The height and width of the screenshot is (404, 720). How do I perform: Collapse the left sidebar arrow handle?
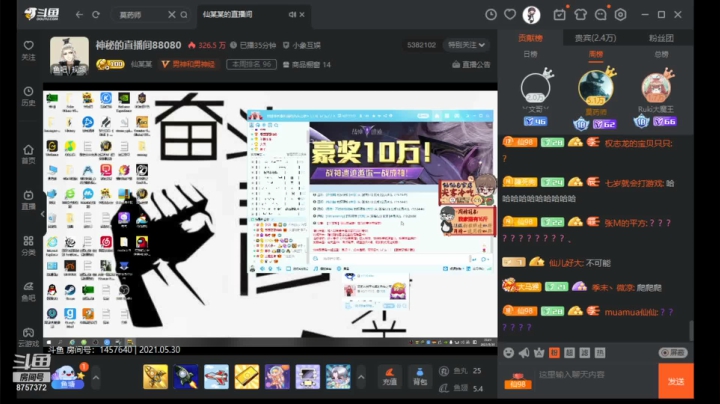click(x=43, y=214)
